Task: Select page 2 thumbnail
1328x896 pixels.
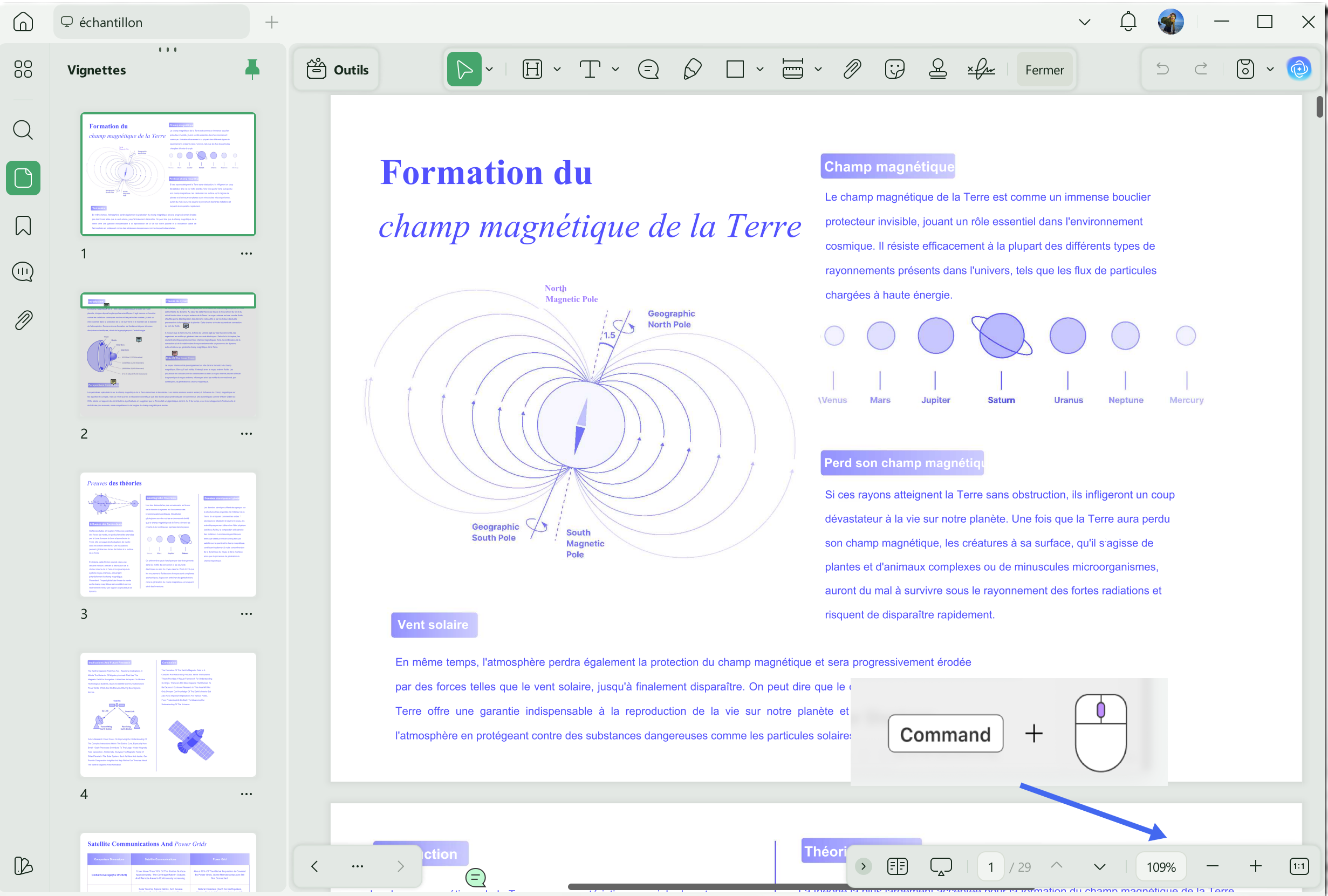Action: pyautogui.click(x=168, y=354)
